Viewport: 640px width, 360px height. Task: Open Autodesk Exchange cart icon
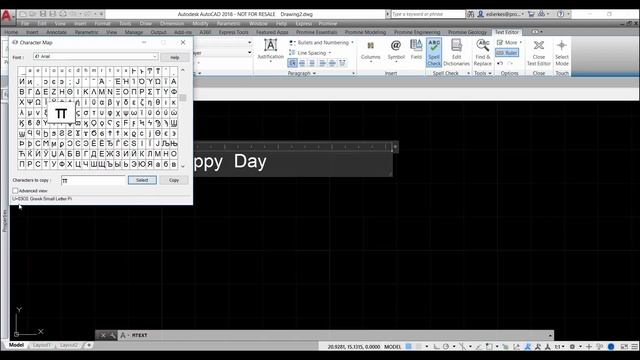(531, 14)
